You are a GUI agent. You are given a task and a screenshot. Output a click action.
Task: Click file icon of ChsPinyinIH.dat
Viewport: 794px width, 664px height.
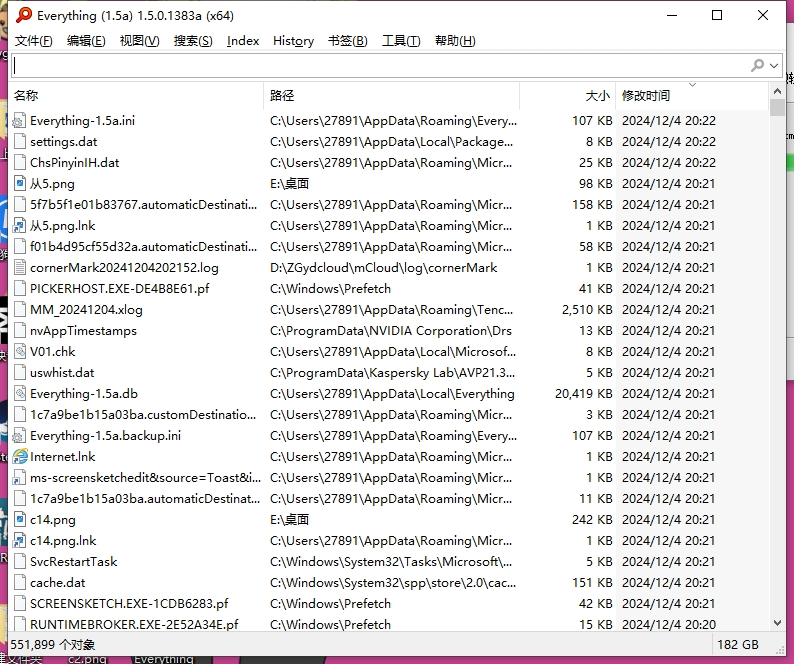[19, 163]
